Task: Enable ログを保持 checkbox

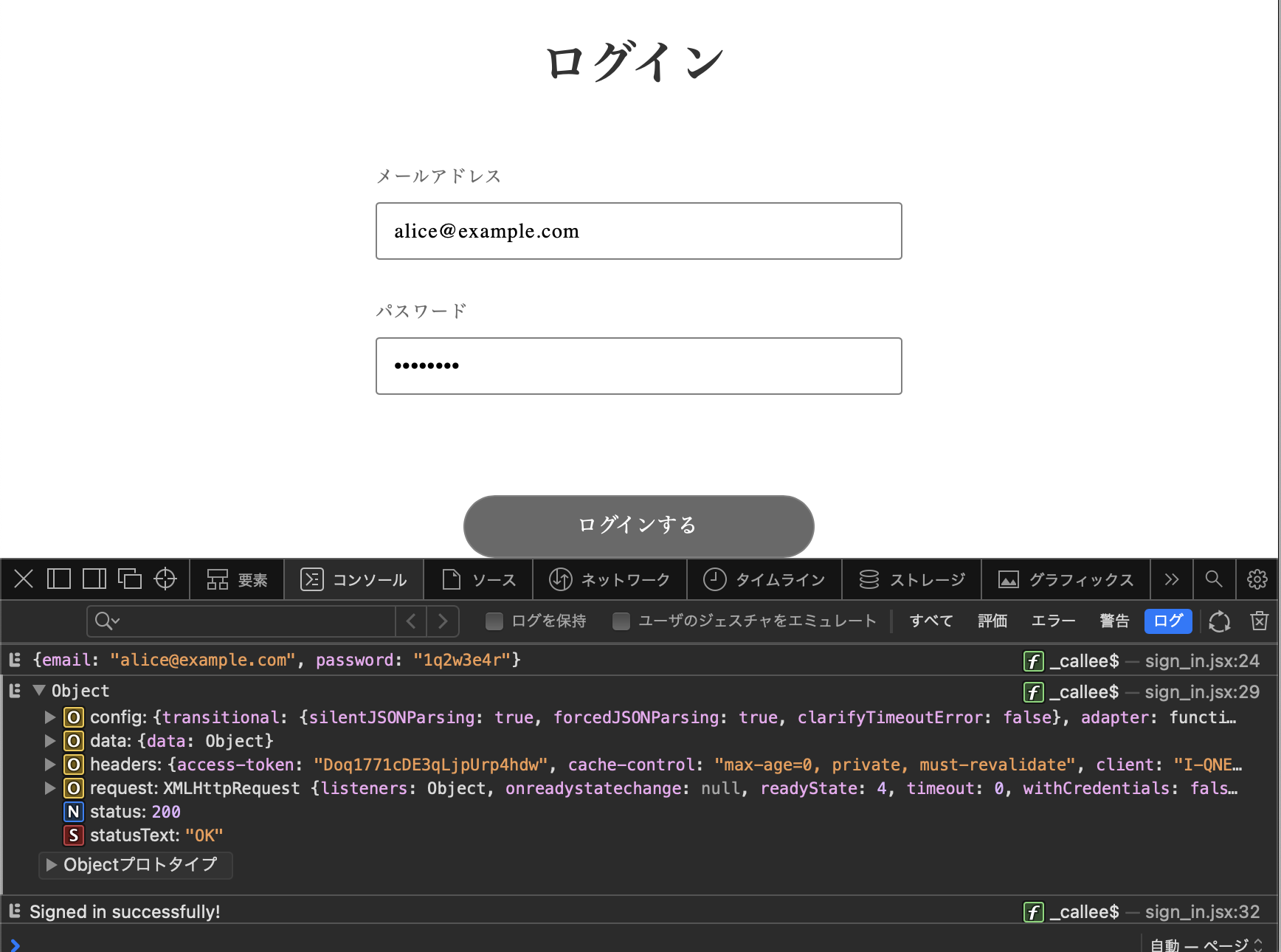Action: pos(494,621)
